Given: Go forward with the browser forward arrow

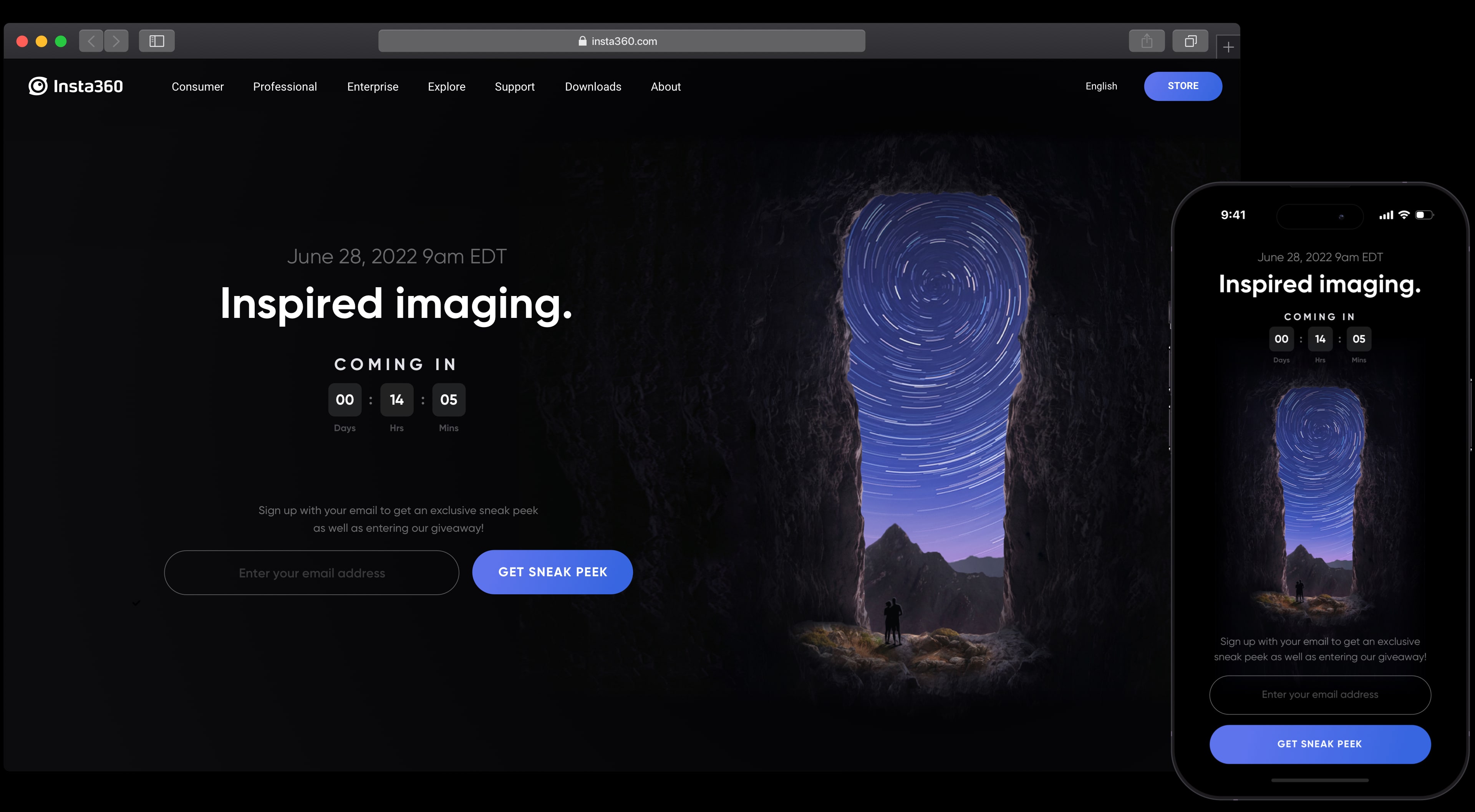Looking at the screenshot, I should click(x=116, y=41).
